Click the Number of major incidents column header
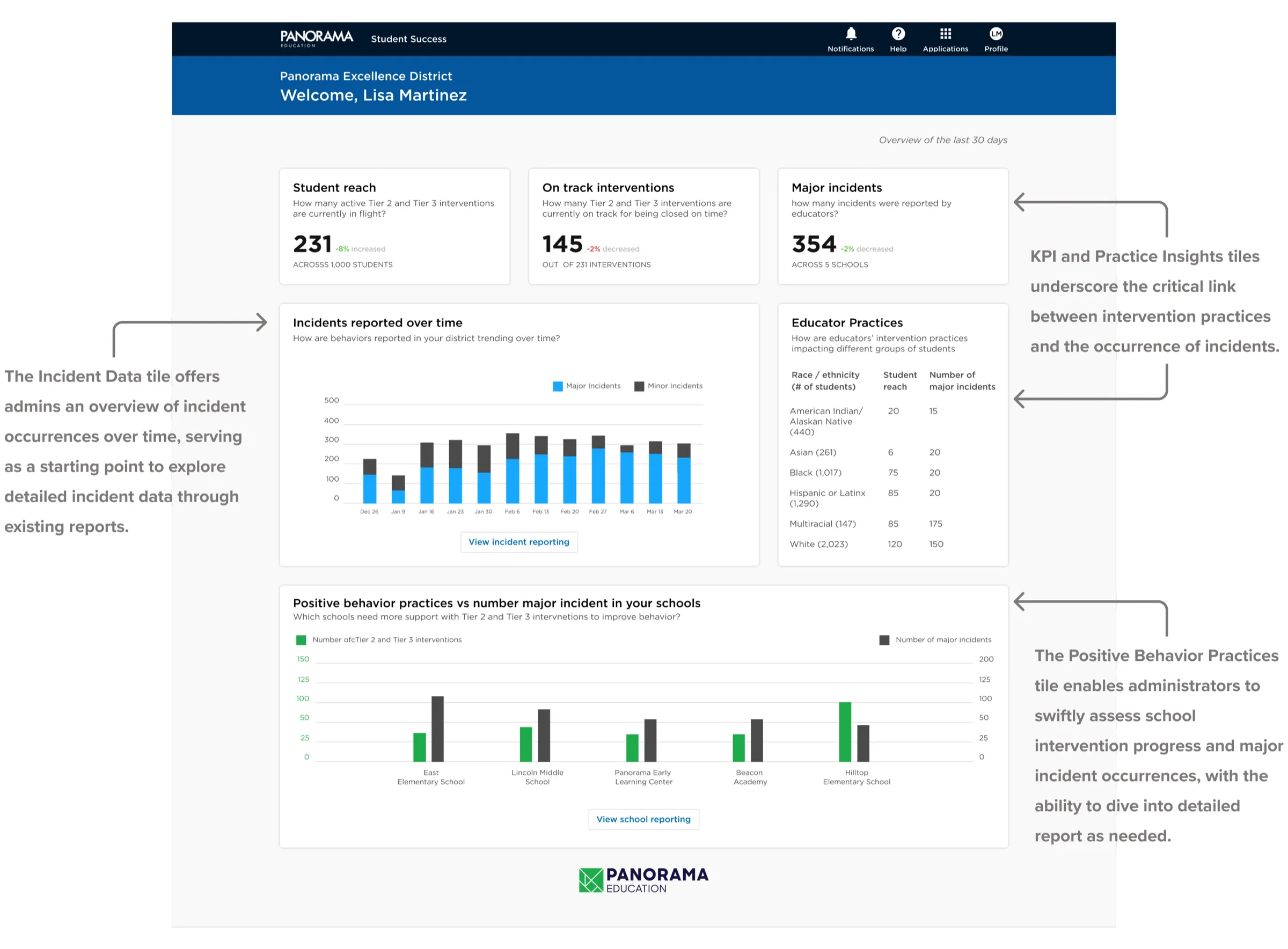Image resolution: width=1288 pixels, height=949 pixels. point(962,381)
